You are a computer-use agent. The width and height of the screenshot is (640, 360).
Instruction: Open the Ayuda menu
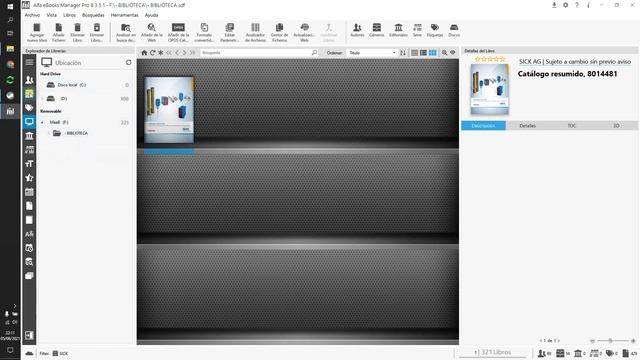tap(151, 15)
